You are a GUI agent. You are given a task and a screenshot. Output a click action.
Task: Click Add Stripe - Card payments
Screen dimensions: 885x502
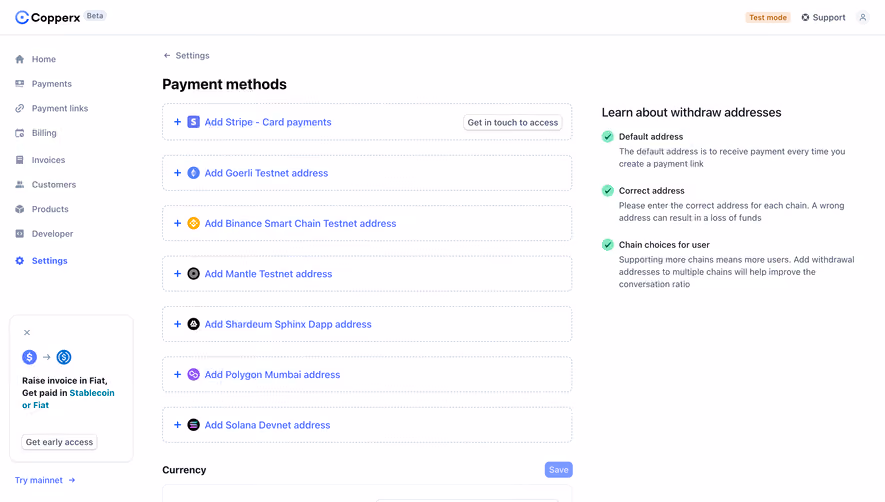pos(268,122)
